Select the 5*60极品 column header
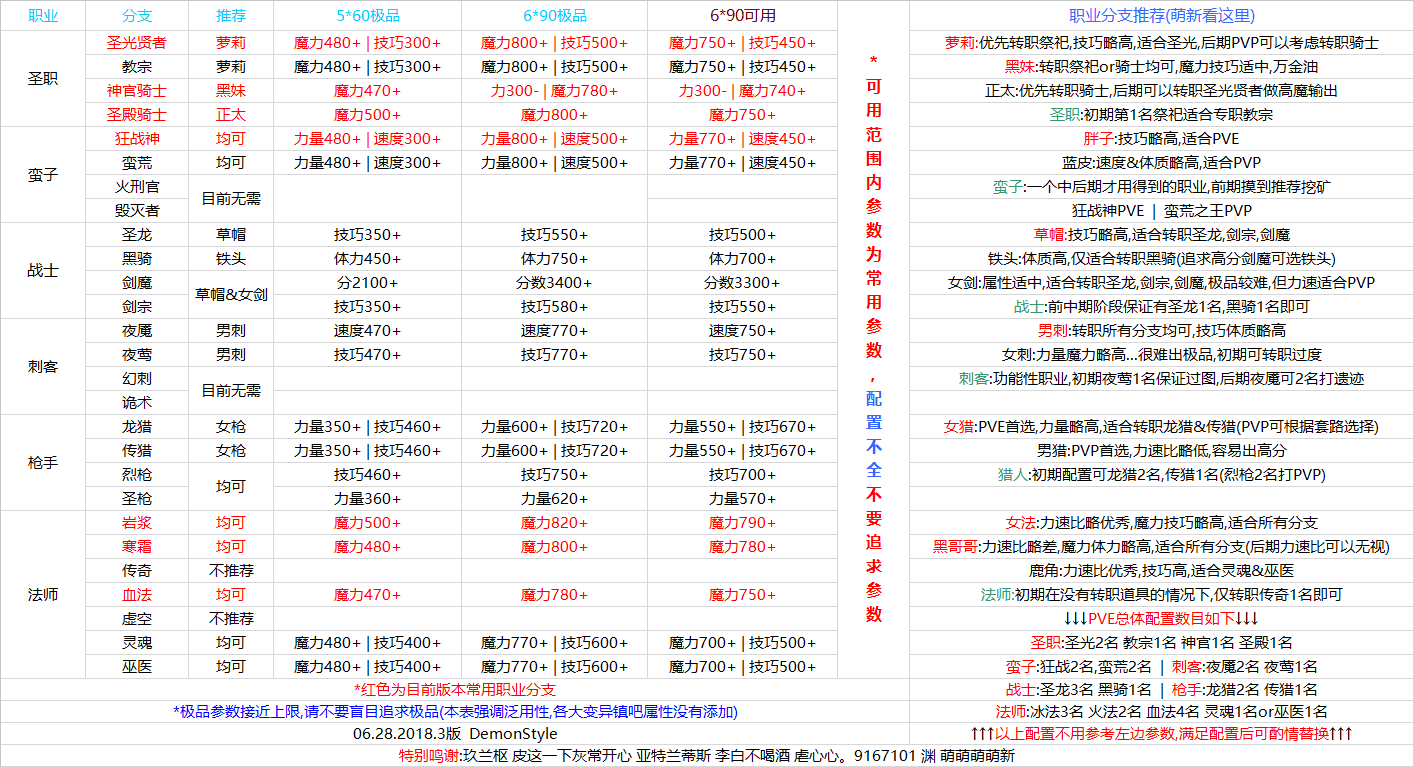The height and width of the screenshot is (767, 1414). click(367, 16)
